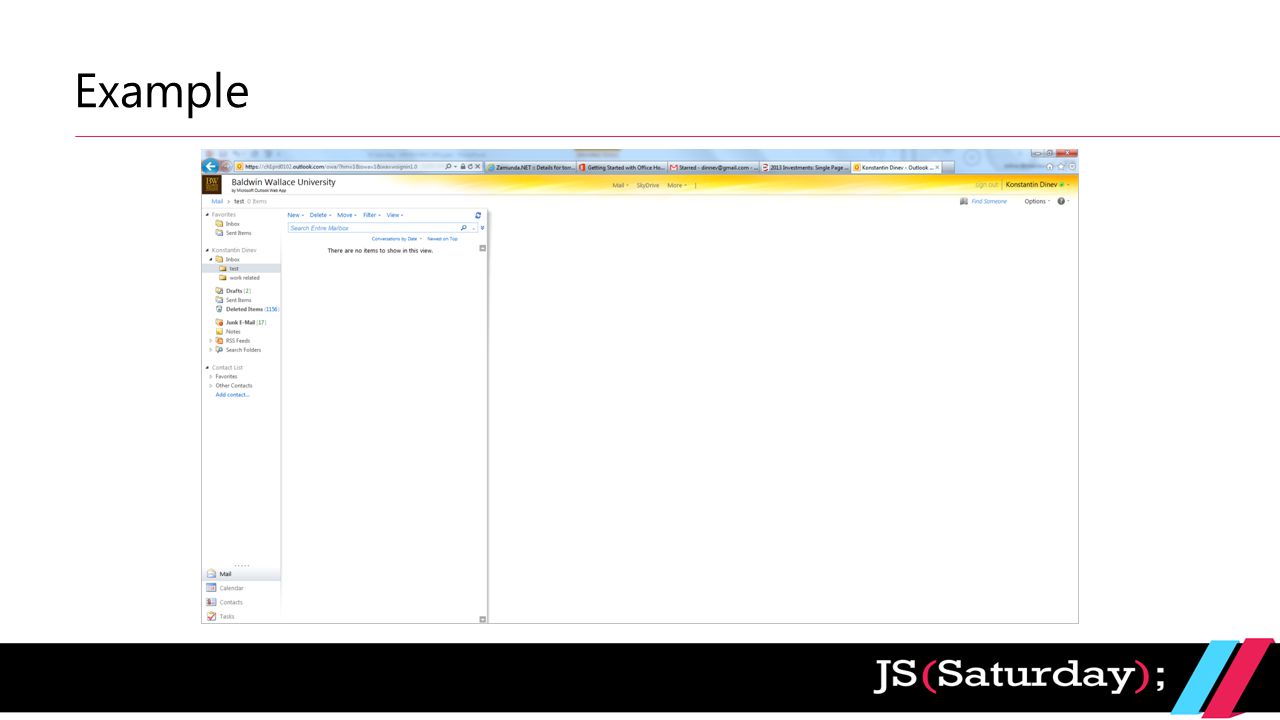Click the browser home icon
Screen dimensions: 1280x720
(x=1050, y=167)
